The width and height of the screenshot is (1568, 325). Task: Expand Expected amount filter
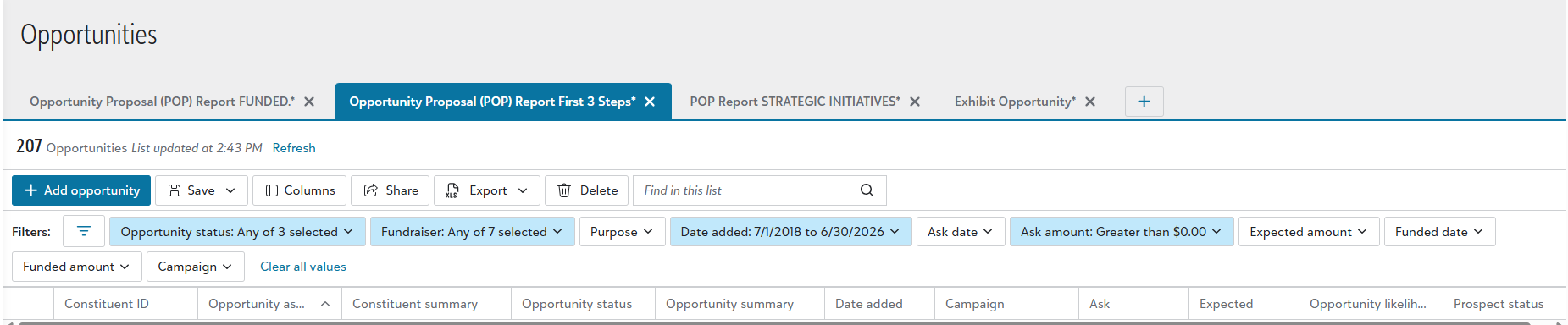pyautogui.click(x=1309, y=231)
